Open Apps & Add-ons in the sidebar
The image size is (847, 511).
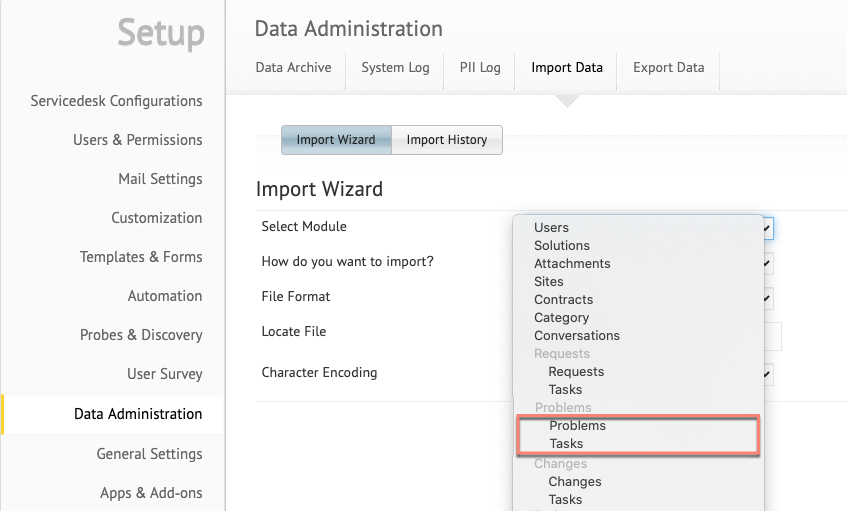[x=150, y=492]
